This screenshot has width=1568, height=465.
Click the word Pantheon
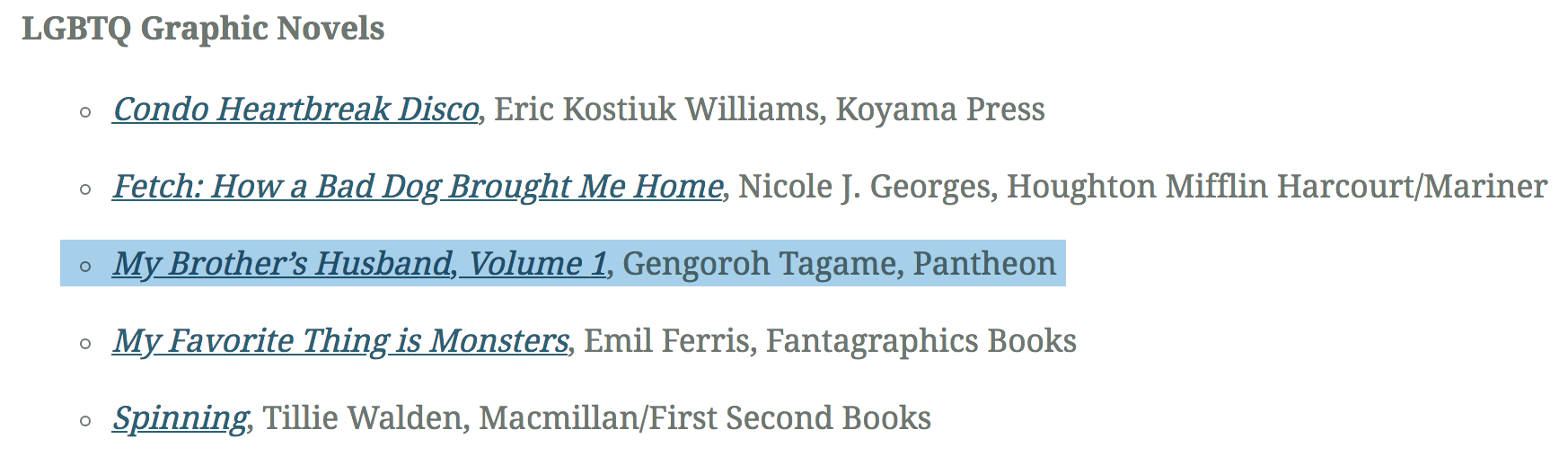[x=984, y=264]
